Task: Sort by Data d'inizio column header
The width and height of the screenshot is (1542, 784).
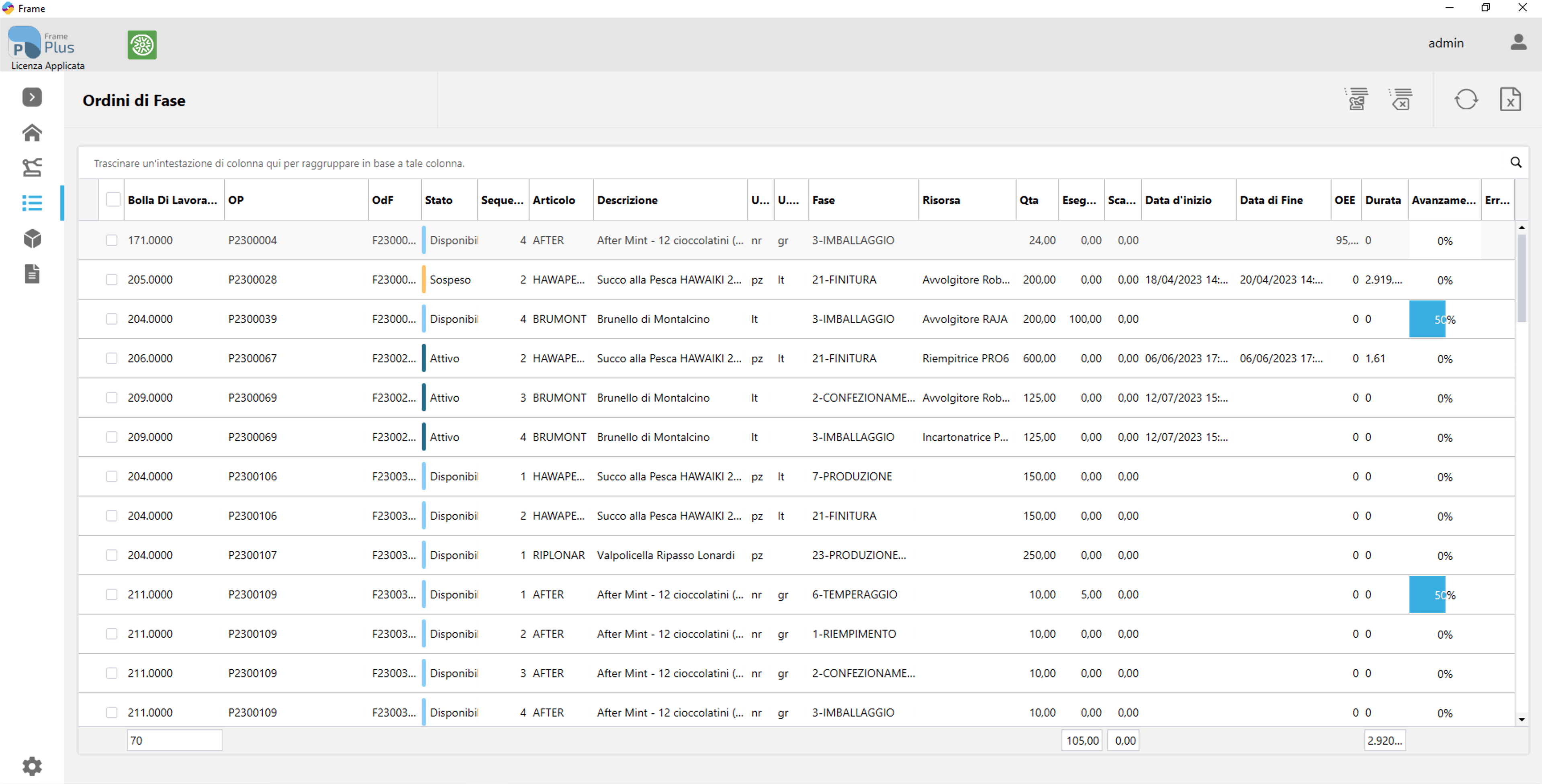Action: (1188, 200)
